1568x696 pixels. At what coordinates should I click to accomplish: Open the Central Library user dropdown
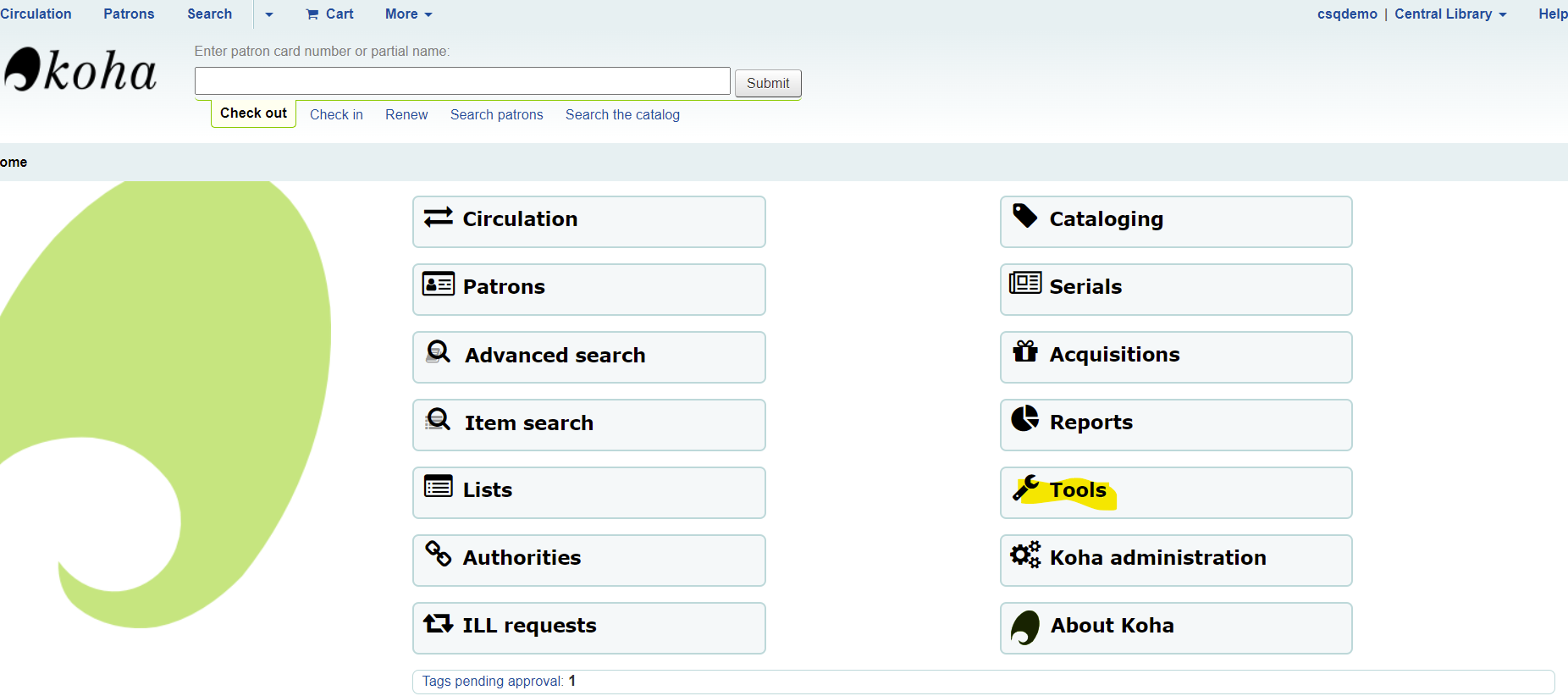1450,14
